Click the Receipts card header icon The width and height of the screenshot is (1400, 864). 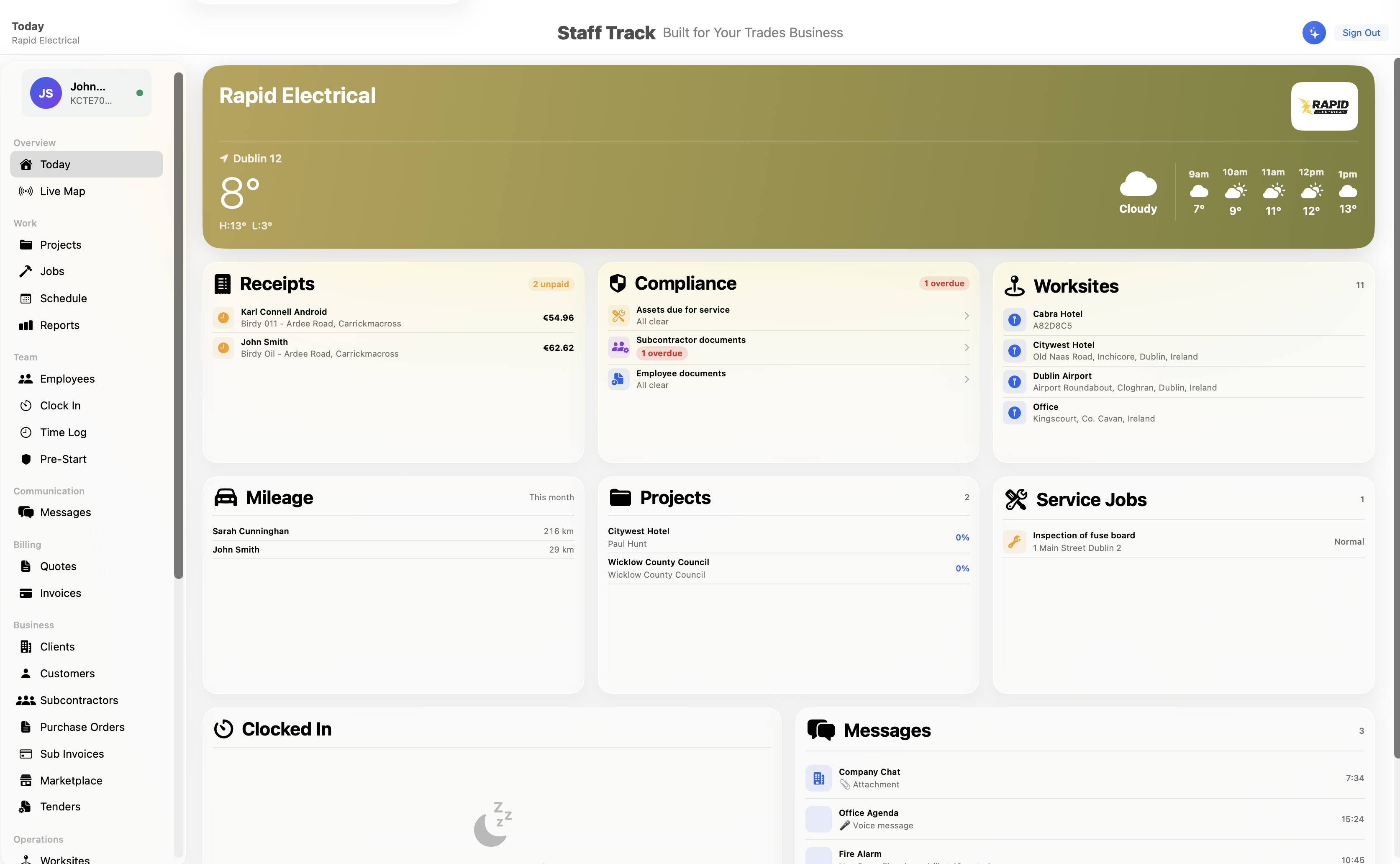click(222, 284)
